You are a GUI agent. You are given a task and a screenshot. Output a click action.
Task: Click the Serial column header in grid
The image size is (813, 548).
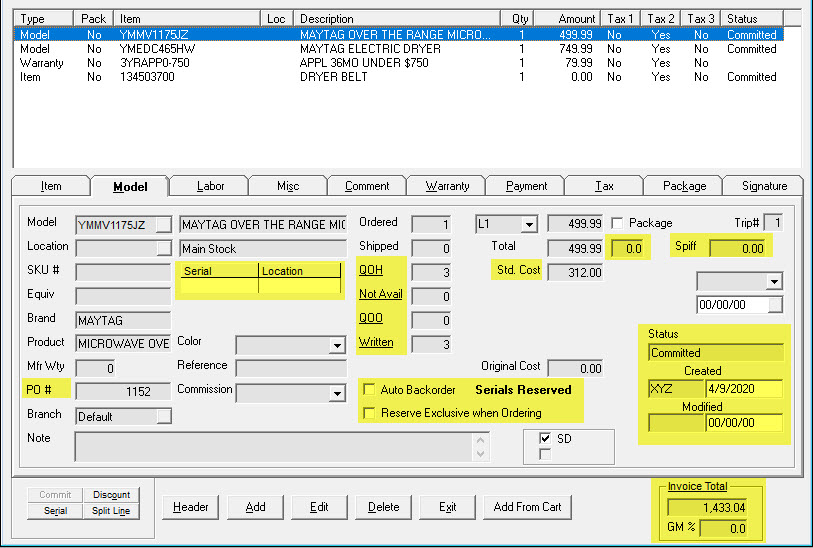(x=219, y=271)
